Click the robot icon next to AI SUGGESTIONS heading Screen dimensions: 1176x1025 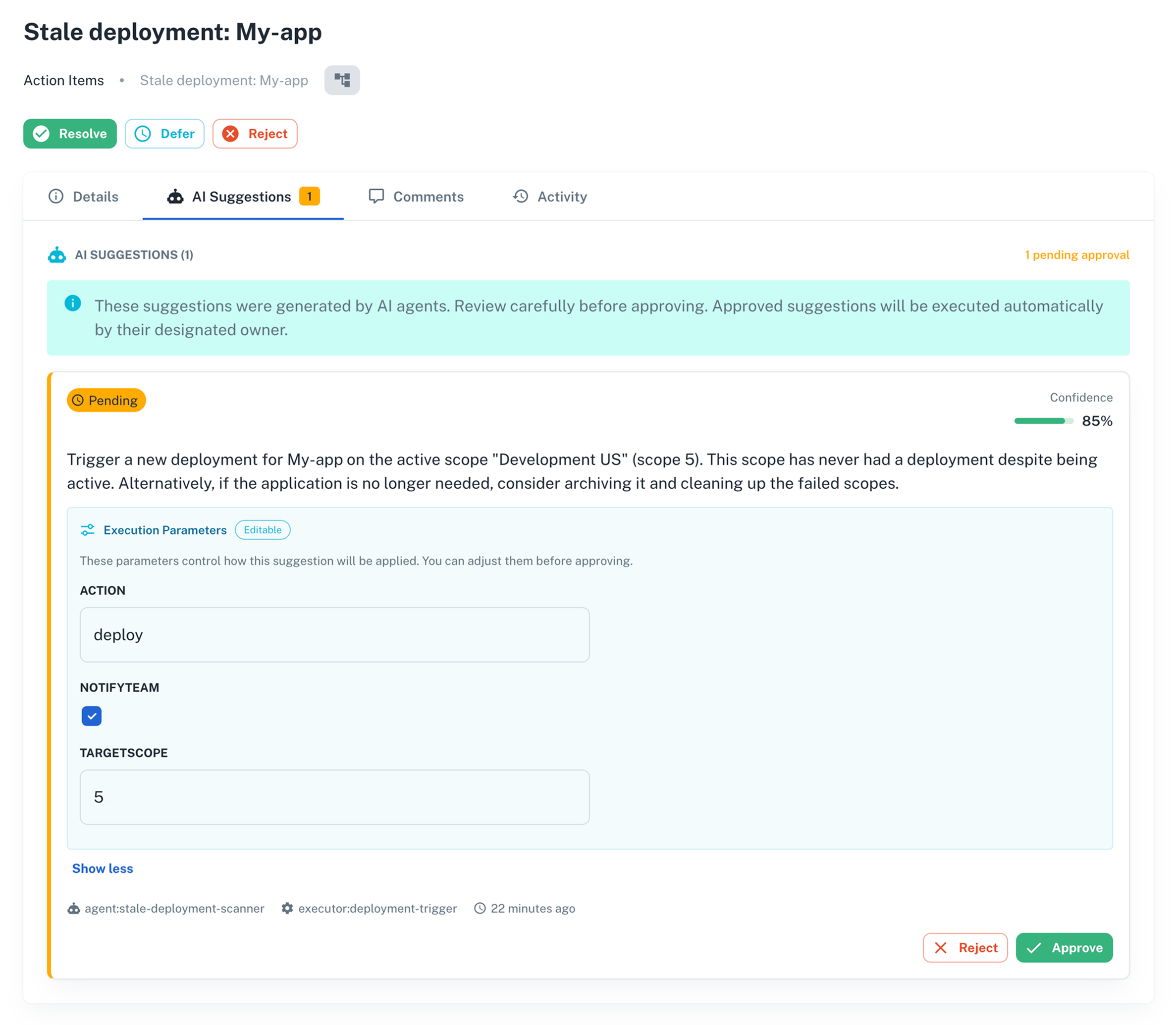coord(58,255)
